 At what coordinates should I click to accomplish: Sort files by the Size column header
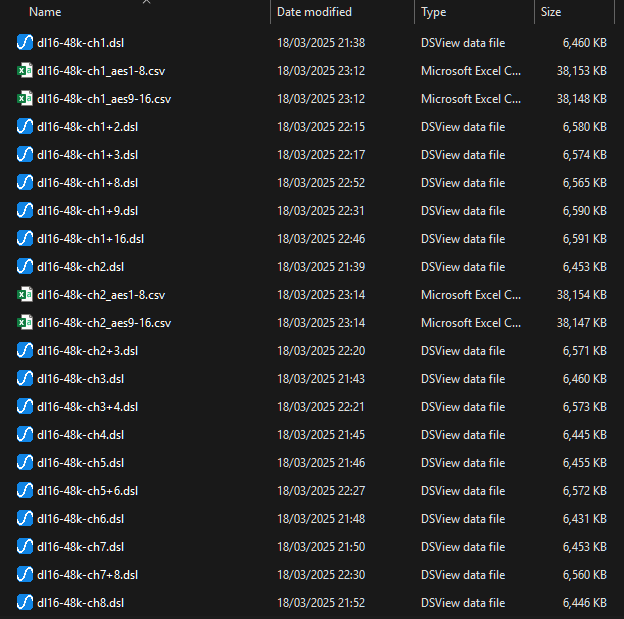point(551,12)
